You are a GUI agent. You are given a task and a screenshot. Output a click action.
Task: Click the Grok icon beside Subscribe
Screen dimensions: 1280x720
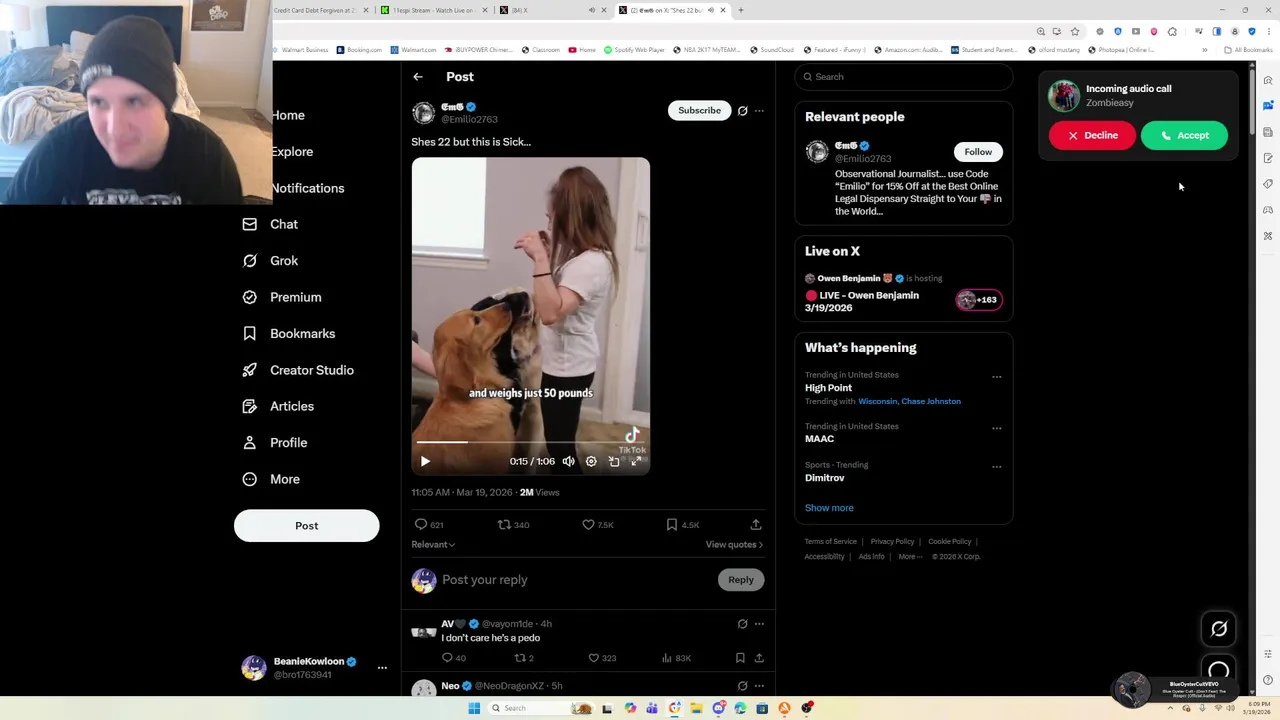742,110
